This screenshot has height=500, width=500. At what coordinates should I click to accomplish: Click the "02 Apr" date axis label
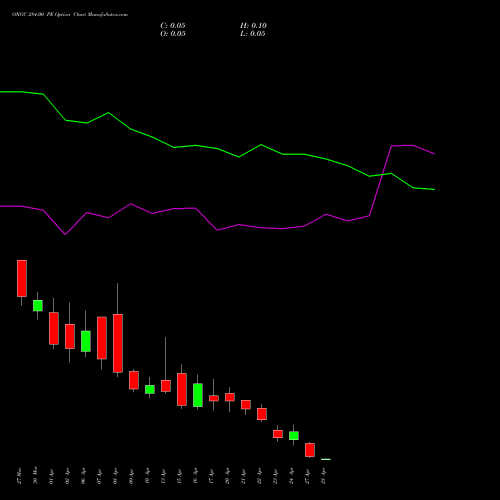67,476
